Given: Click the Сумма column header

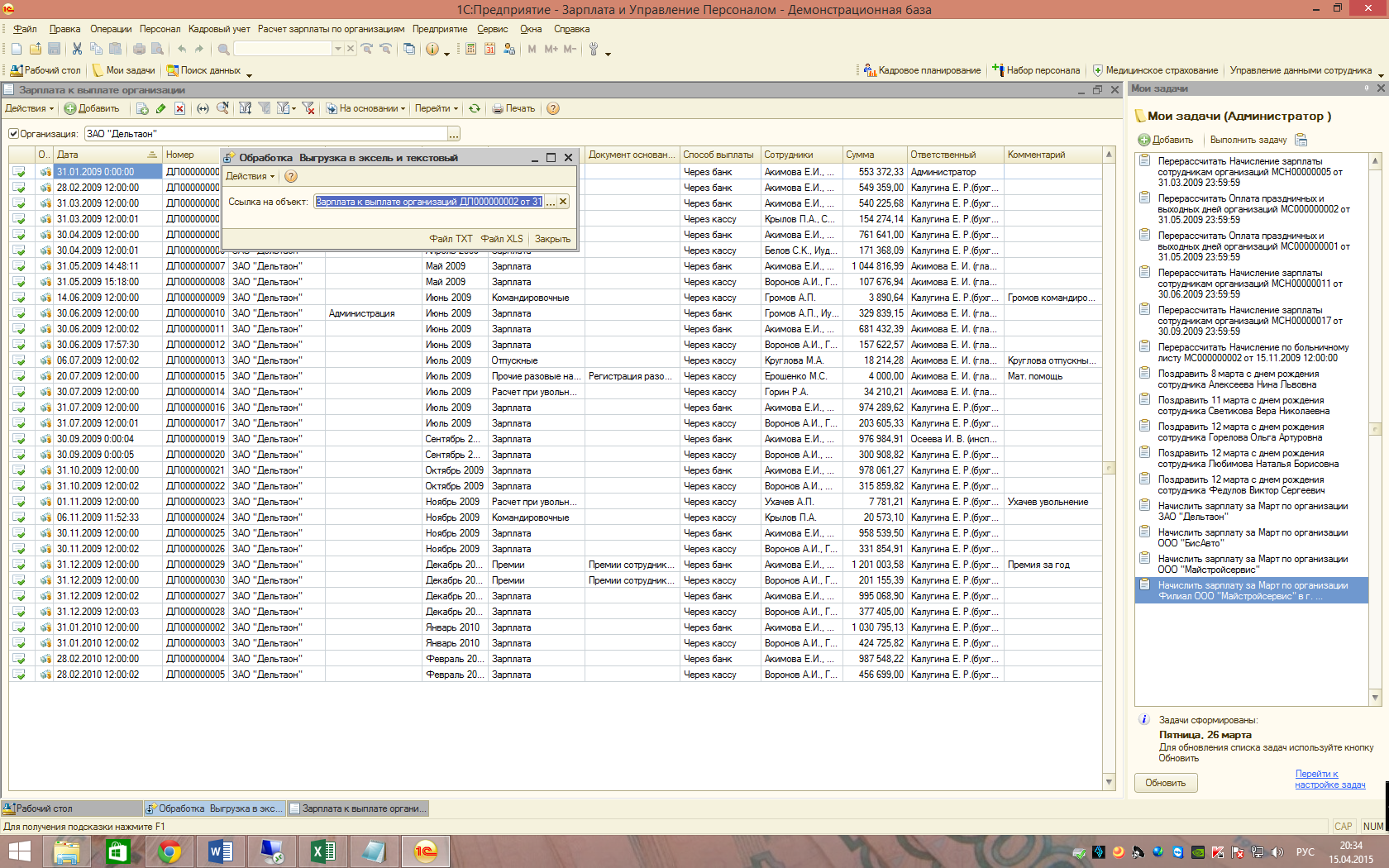Looking at the screenshot, I should click(x=874, y=155).
